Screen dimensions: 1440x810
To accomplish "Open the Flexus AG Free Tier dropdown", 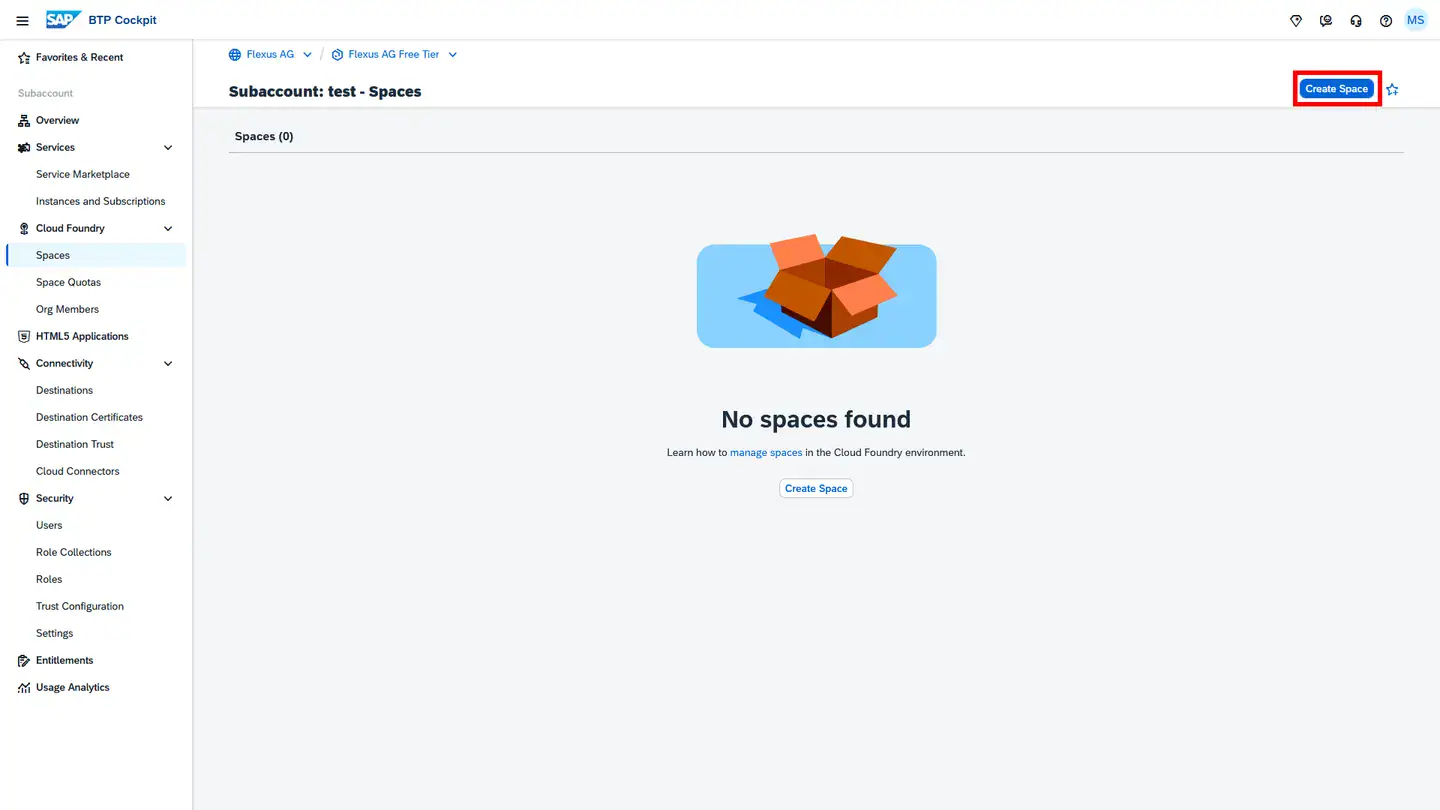I will point(452,55).
